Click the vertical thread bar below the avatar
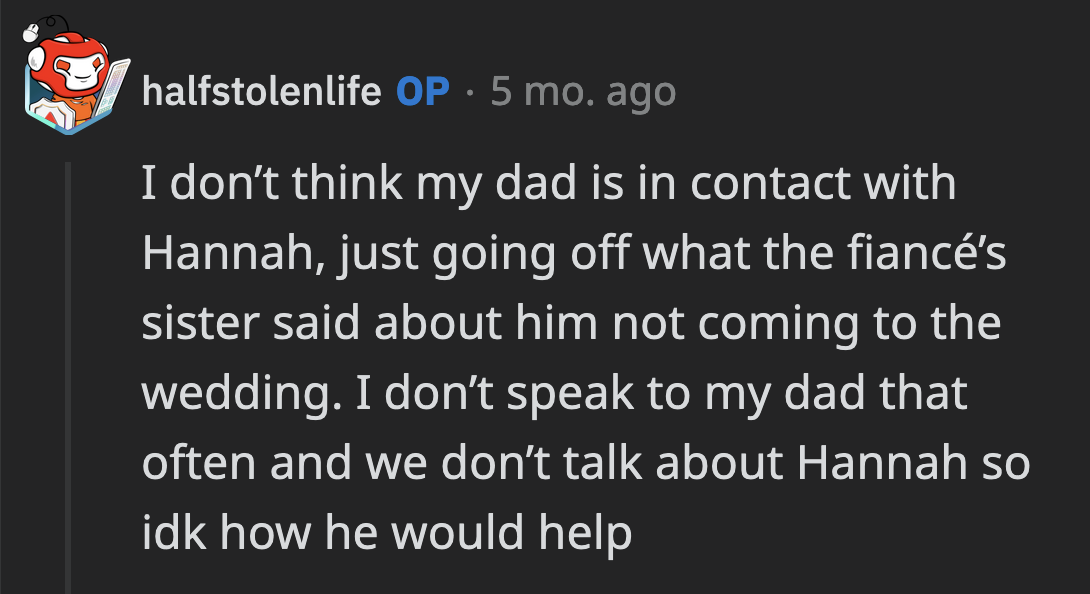1090x594 pixels. [70, 380]
